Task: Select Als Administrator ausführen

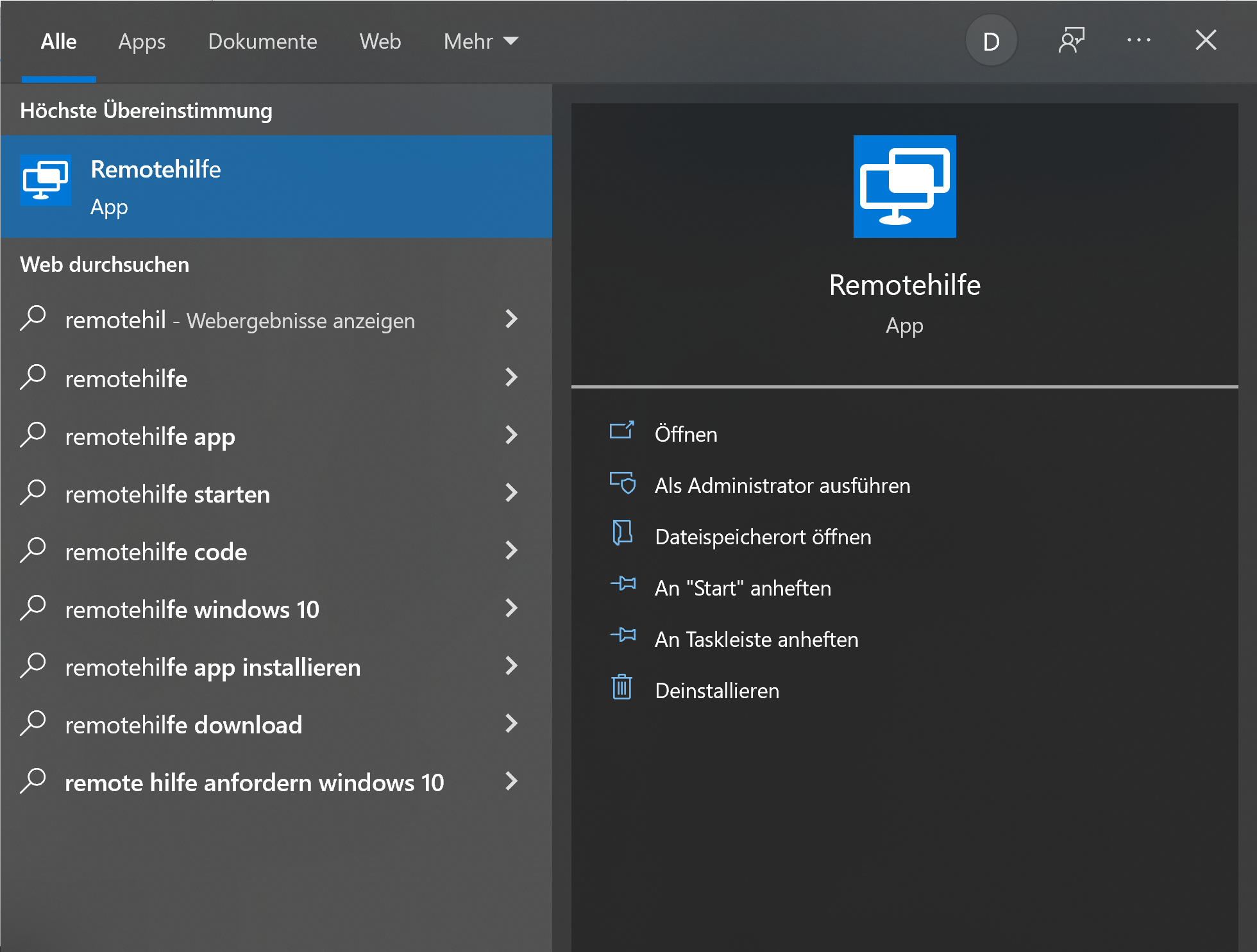Action: click(x=782, y=486)
